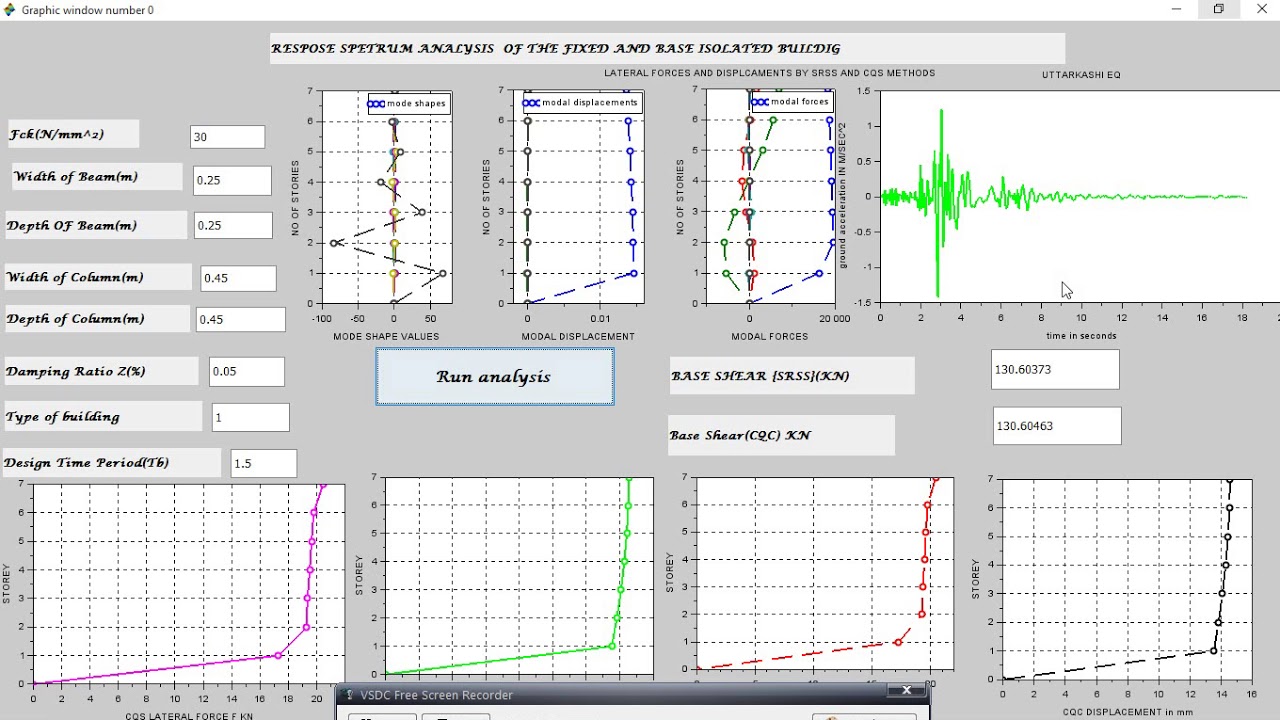This screenshot has height=720, width=1280.
Task: Click the modal forces legend box
Action: 791,101
